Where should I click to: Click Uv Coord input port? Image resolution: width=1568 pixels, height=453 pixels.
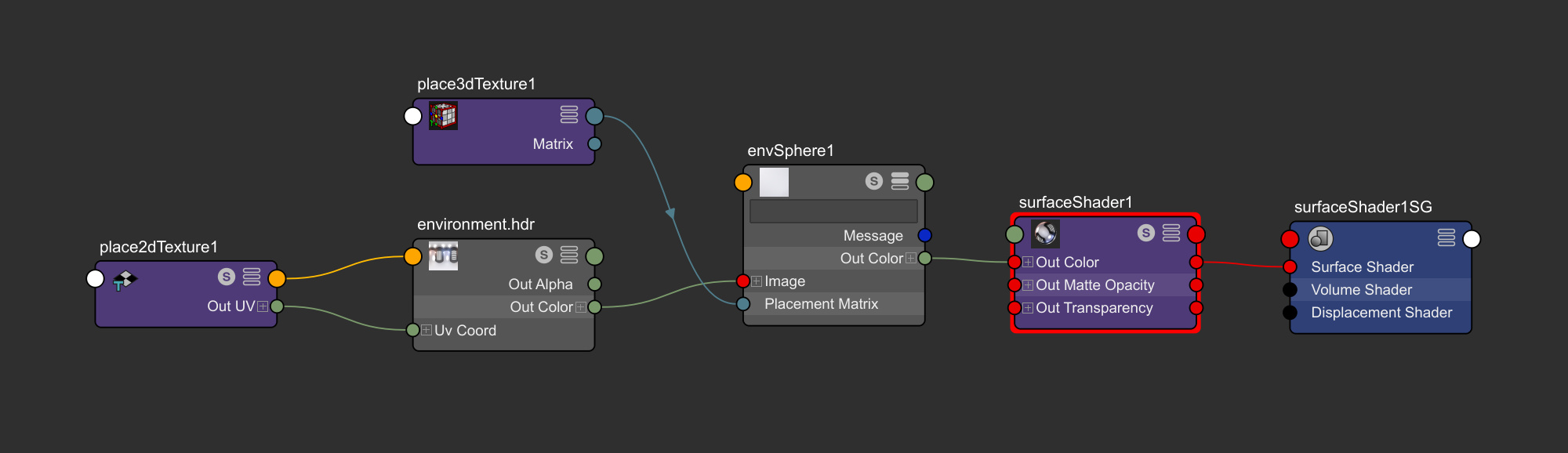click(413, 330)
